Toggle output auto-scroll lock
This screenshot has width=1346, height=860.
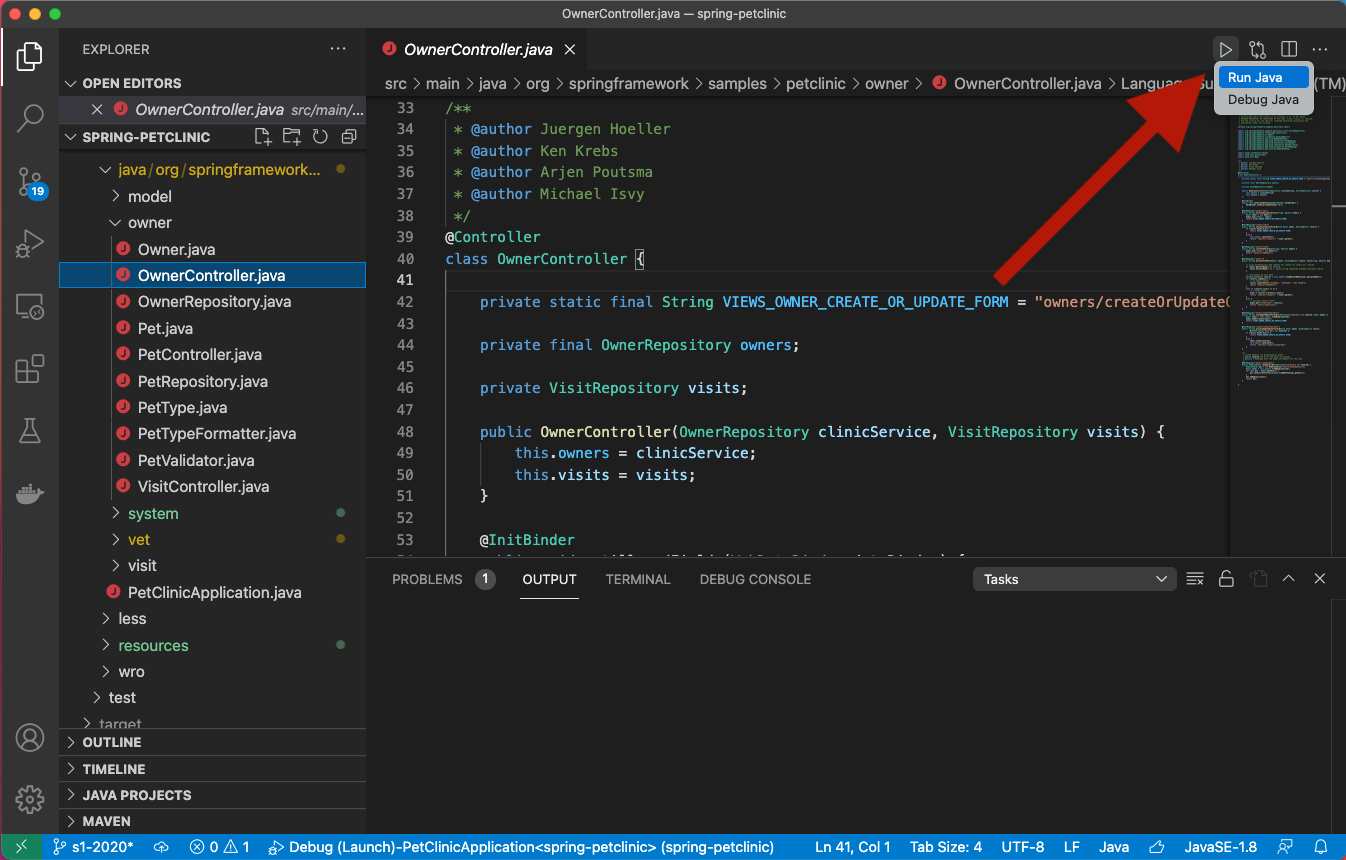[x=1226, y=579]
